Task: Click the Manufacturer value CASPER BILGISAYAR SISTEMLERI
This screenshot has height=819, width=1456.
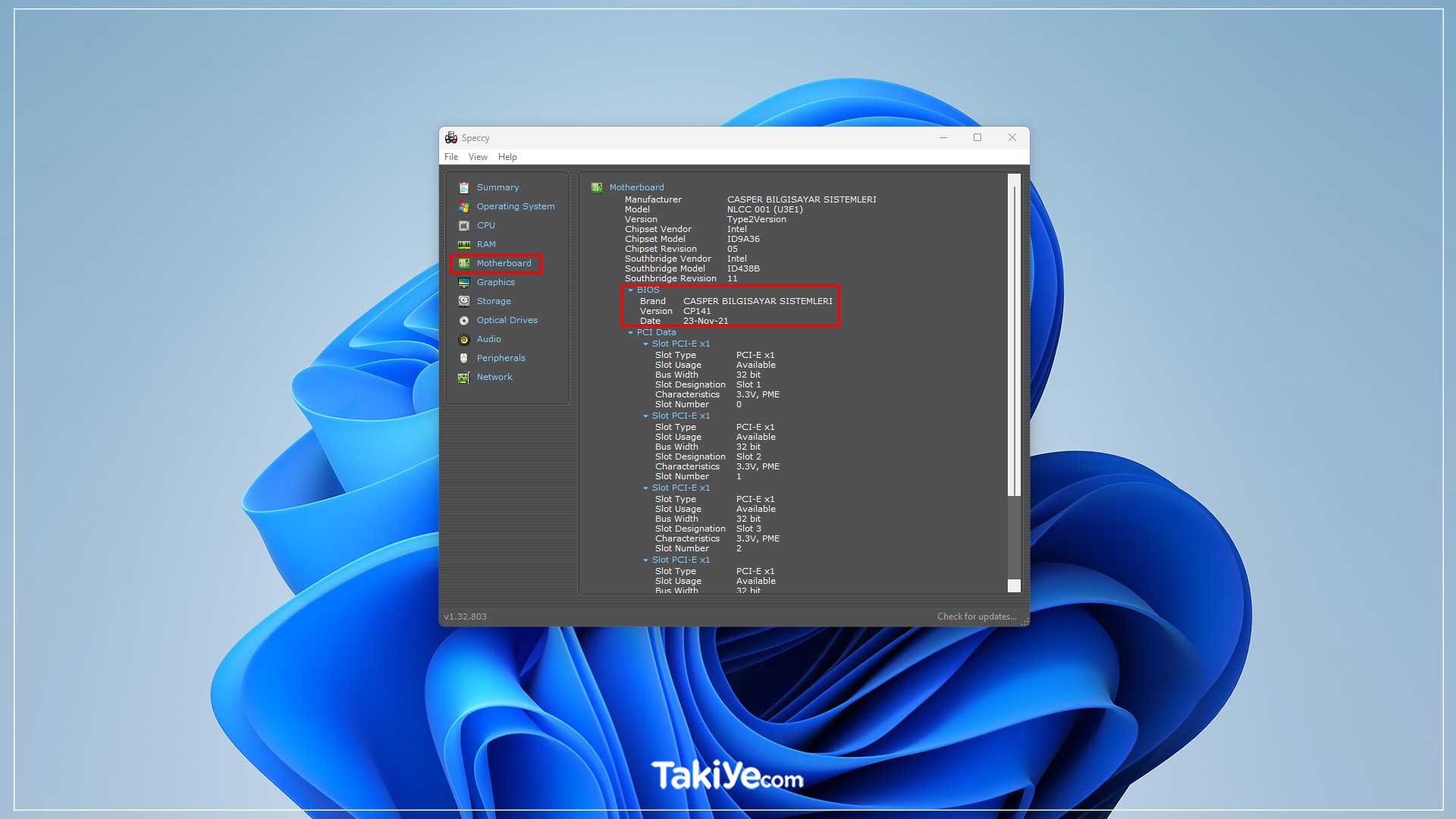Action: (802, 199)
